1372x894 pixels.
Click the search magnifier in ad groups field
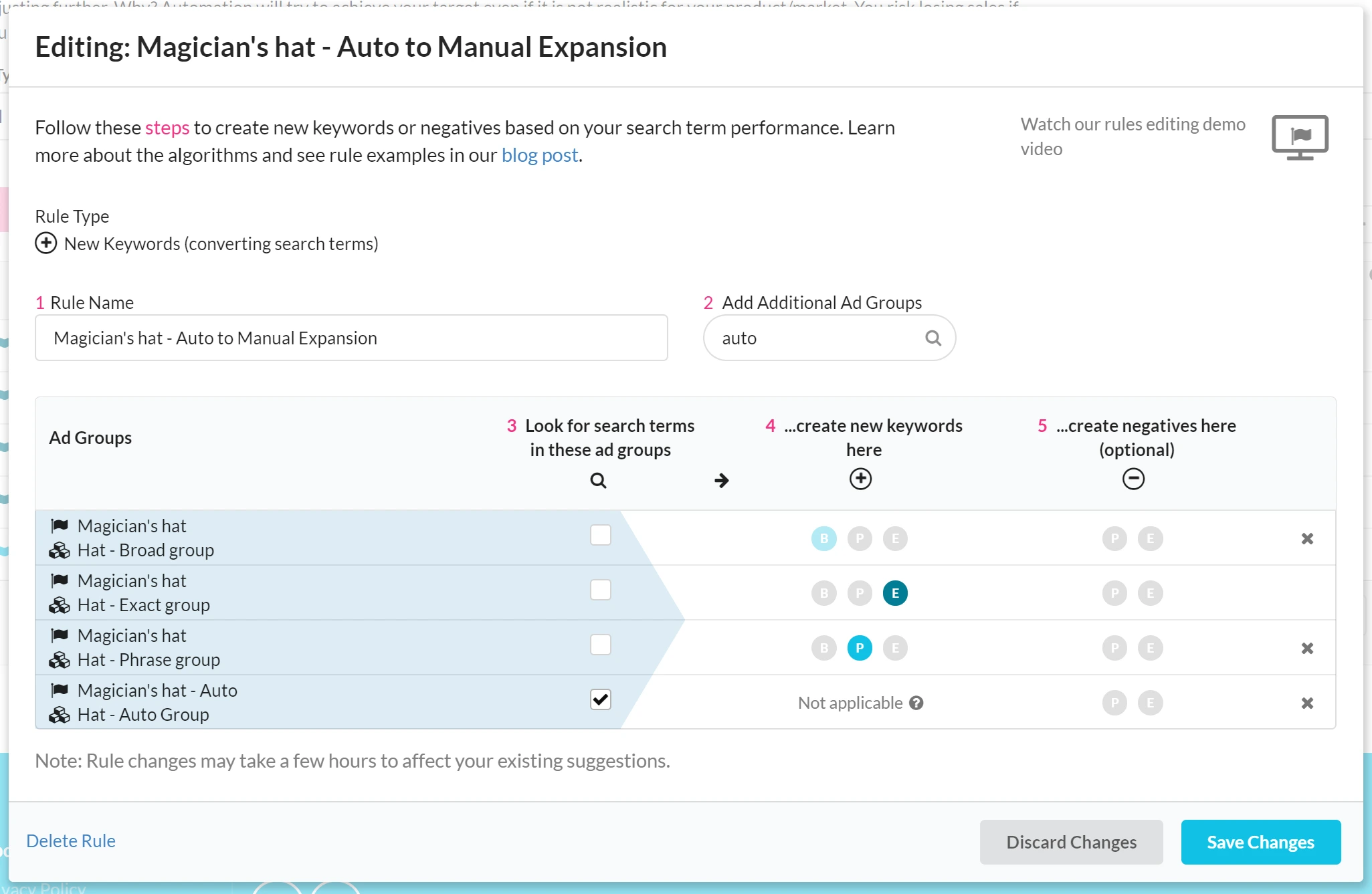click(x=933, y=338)
